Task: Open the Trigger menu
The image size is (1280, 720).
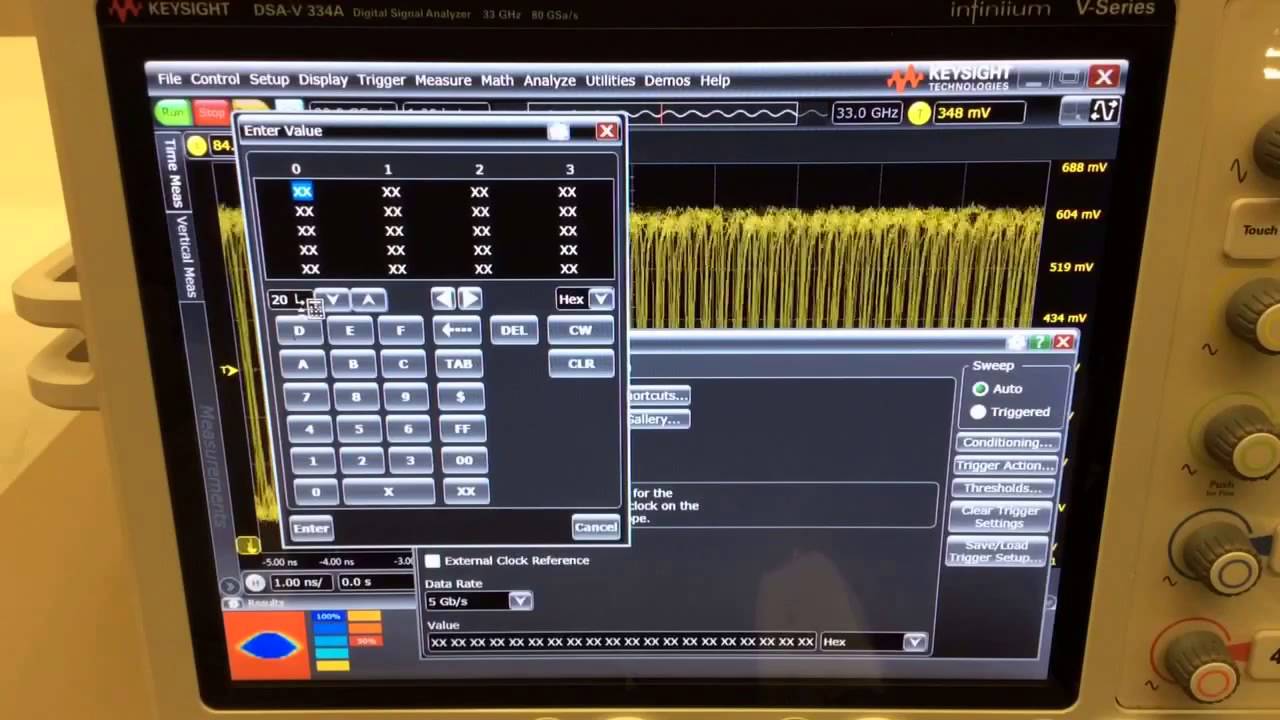Action: point(381,80)
